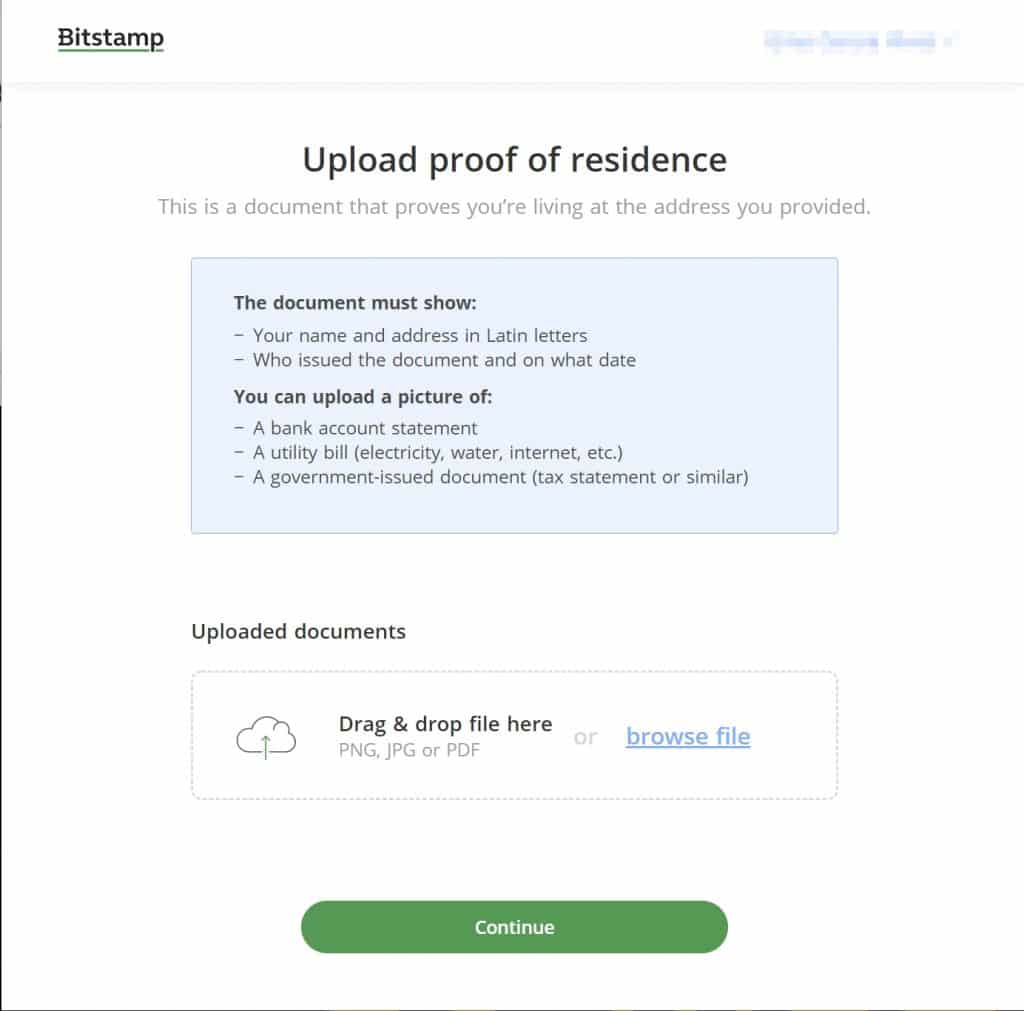Click the 'Drag & drop file here' text
The image size is (1024, 1011).
pos(445,724)
